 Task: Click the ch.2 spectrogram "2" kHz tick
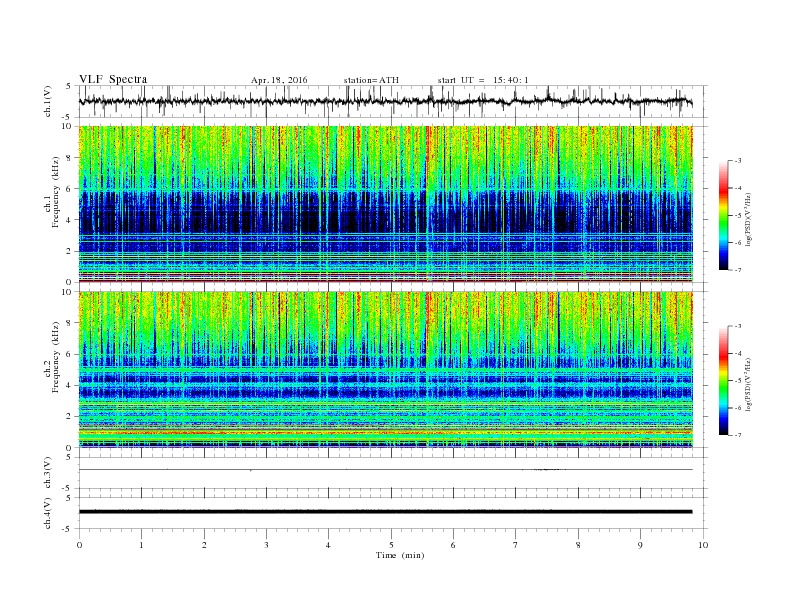point(69,417)
